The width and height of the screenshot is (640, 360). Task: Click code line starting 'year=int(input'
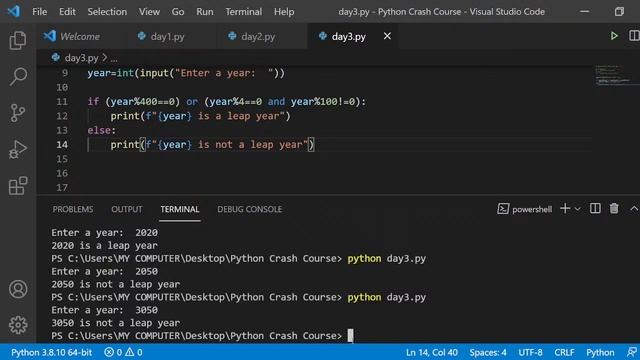(186, 73)
